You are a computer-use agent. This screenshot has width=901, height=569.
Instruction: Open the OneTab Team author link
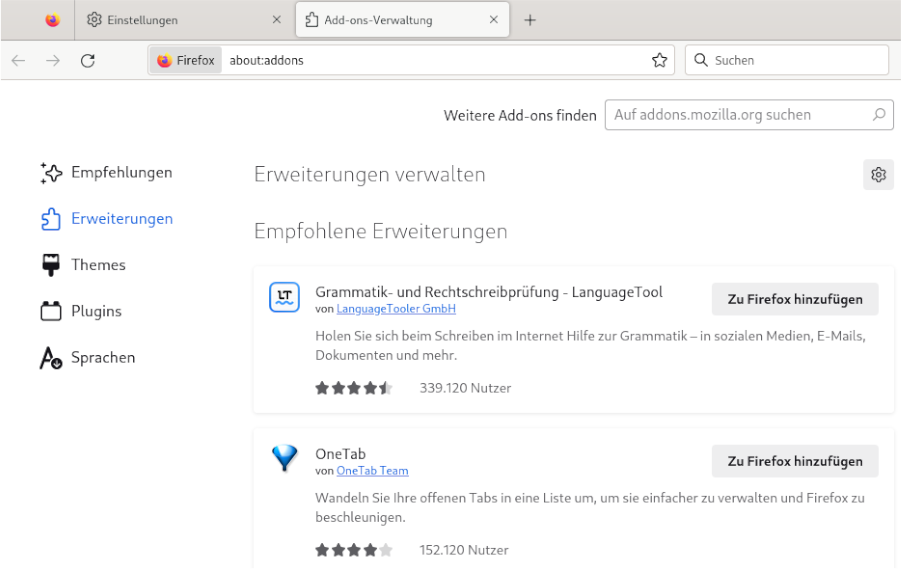tap(372, 471)
